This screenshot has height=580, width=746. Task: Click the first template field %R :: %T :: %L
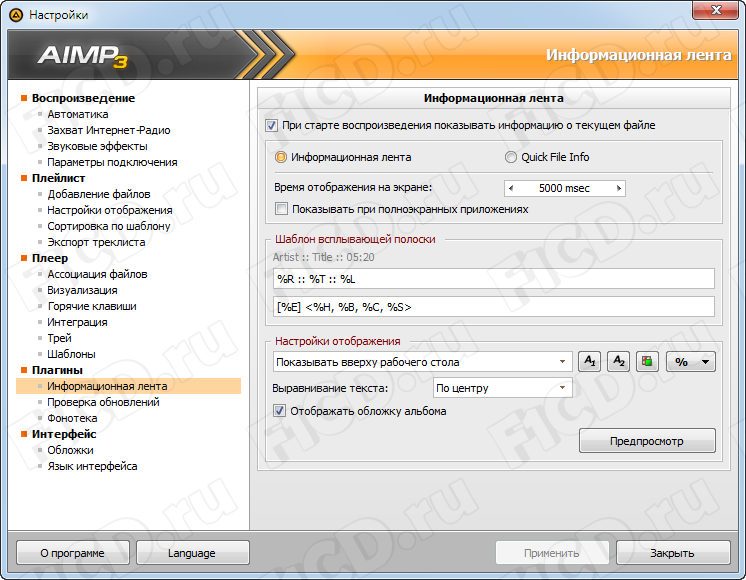494,279
